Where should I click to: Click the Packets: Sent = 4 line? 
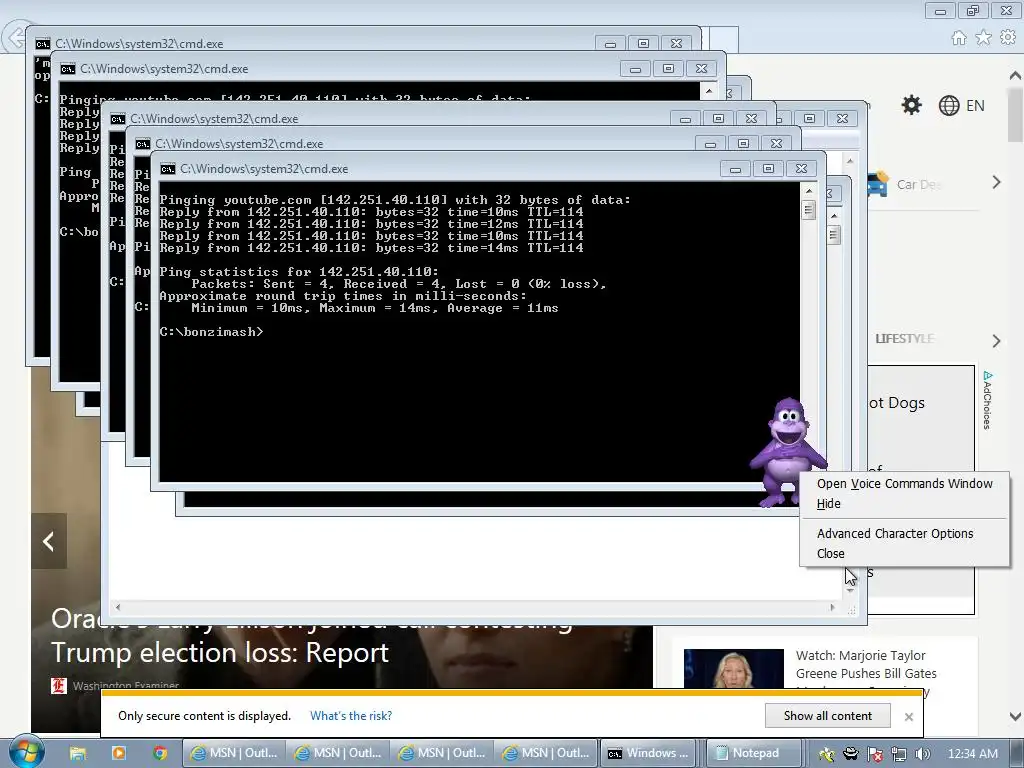point(398,284)
